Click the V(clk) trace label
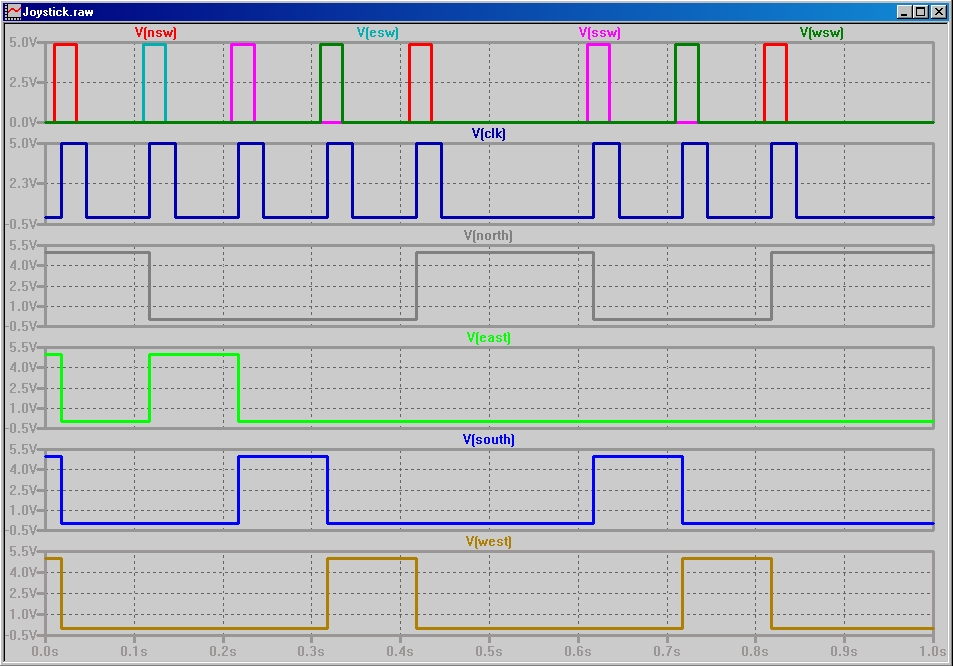The image size is (953, 666). [x=489, y=134]
